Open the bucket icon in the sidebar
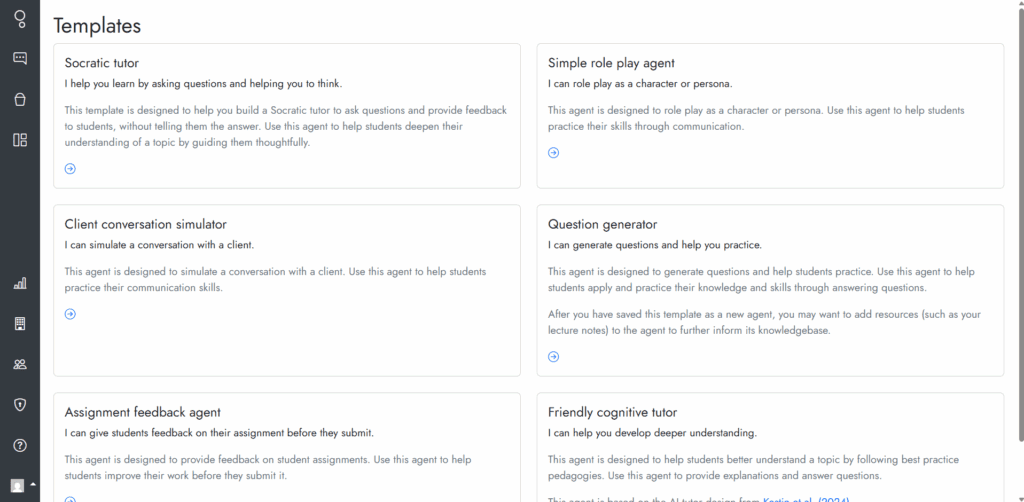This screenshot has width=1024, height=502. pos(20,99)
